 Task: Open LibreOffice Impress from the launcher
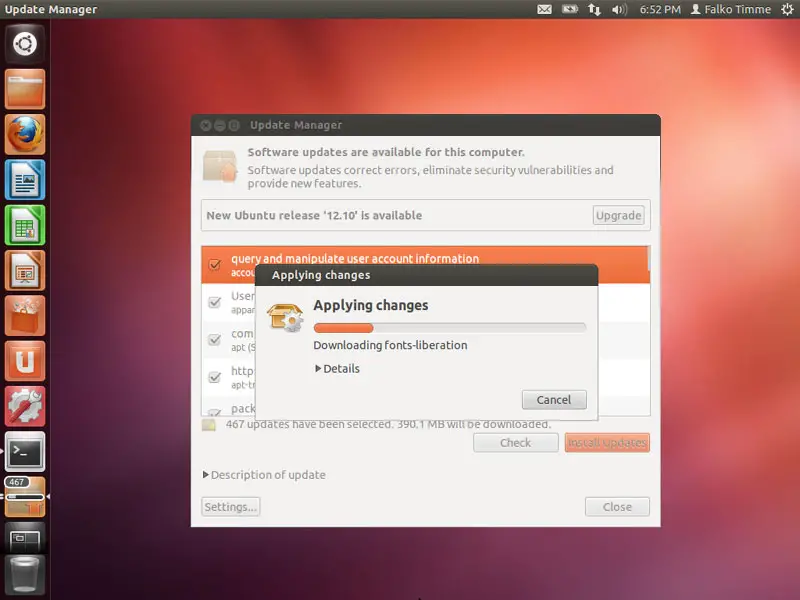coord(24,270)
